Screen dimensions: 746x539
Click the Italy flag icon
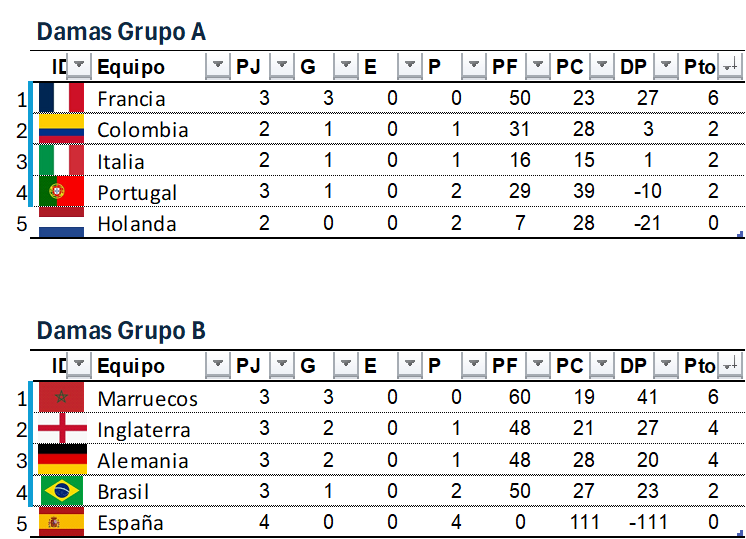pos(61,160)
